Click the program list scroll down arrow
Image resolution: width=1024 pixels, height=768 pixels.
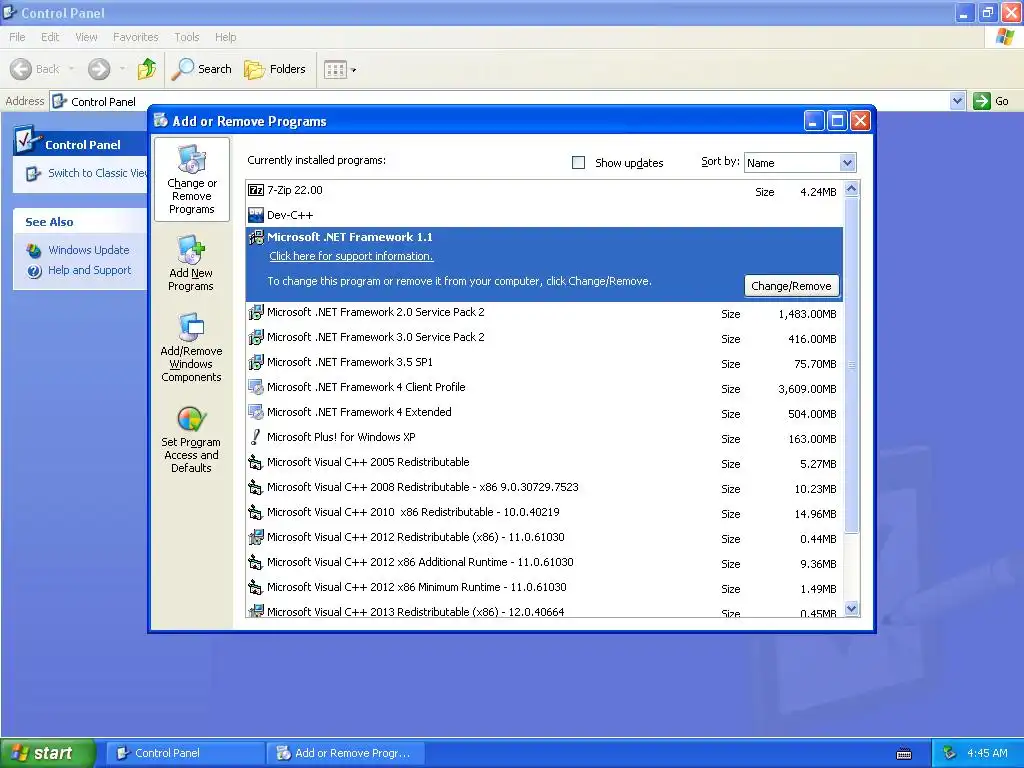pyautogui.click(x=852, y=609)
